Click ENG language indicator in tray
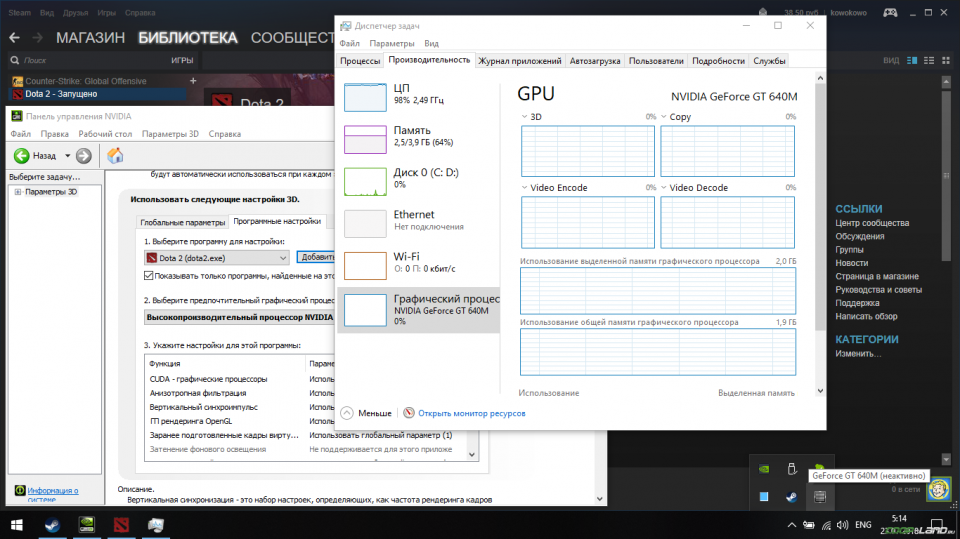Viewport: 960px width, 539px height. coord(863,525)
